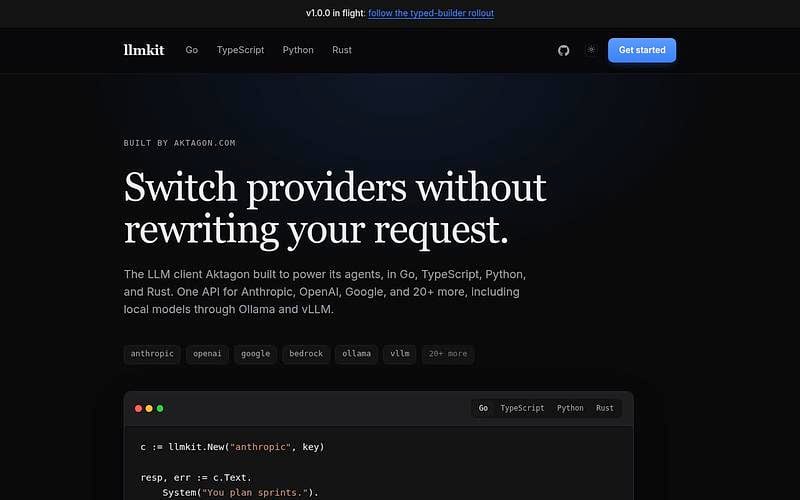
Task: Switch code sample to TypeScript tab
Action: pyautogui.click(x=522, y=408)
